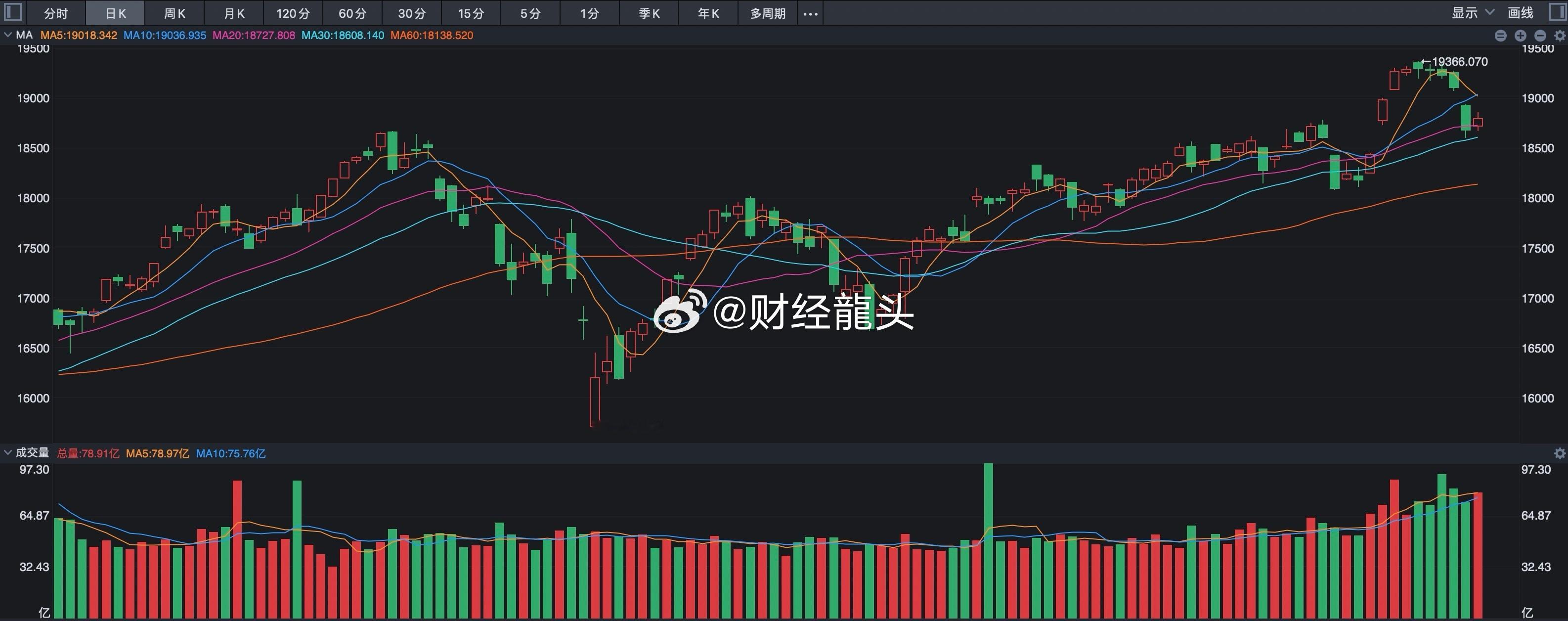Switch to the 年K tab
The width and height of the screenshot is (1568, 621).
pyautogui.click(x=708, y=13)
